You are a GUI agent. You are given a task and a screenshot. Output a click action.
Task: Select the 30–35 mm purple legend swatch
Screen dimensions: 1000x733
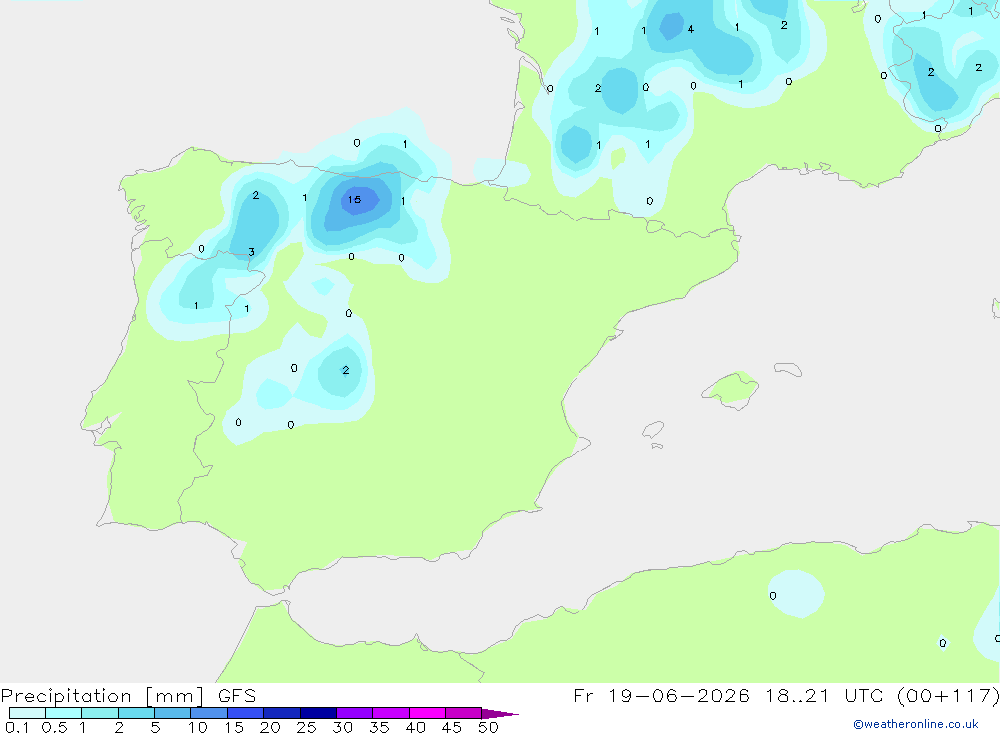[x=354, y=713]
